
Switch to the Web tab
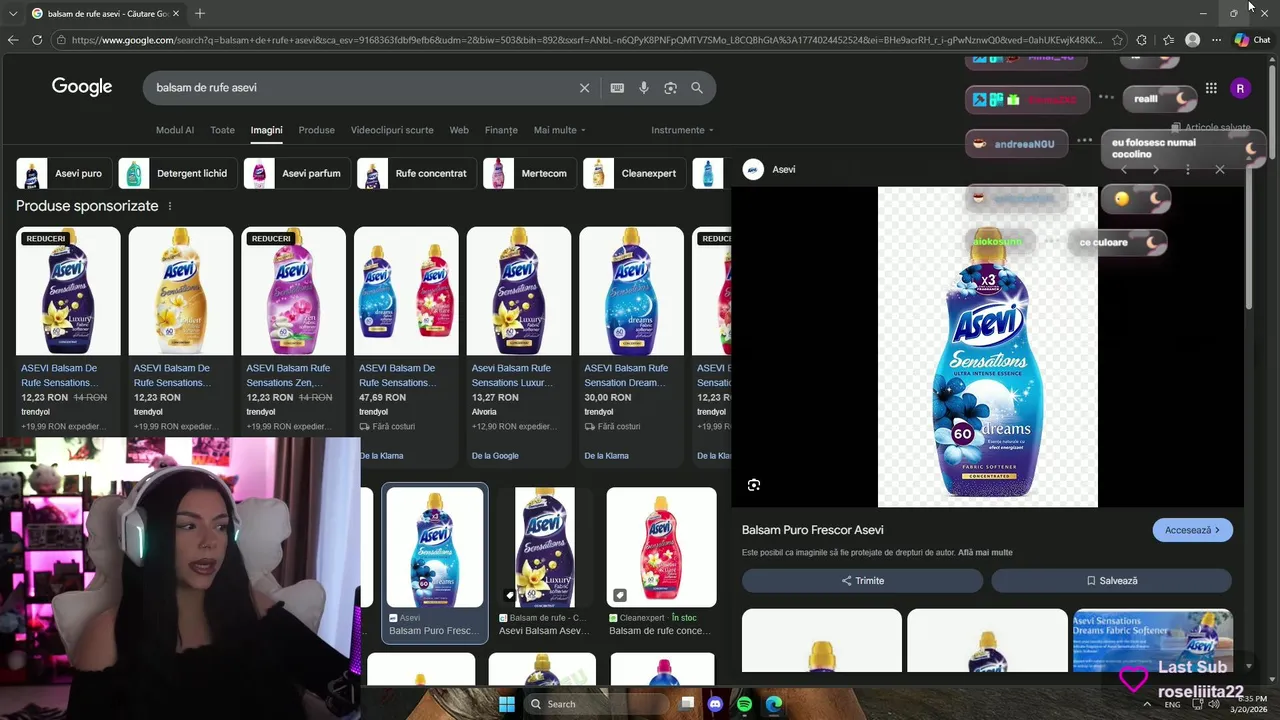[459, 130]
